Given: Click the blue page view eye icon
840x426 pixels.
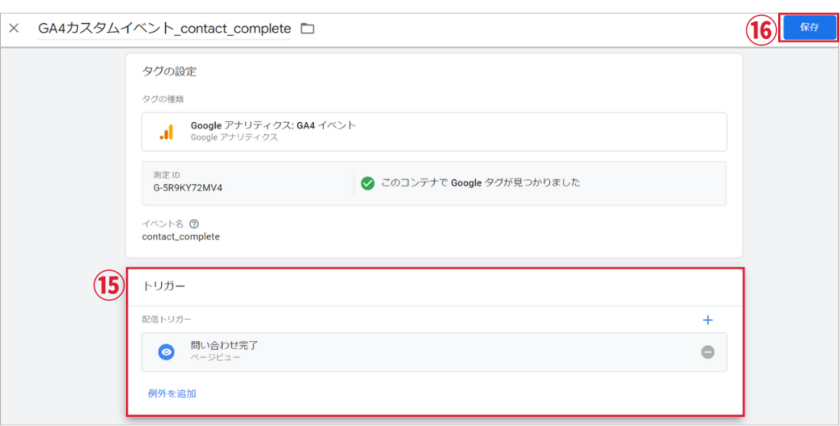Looking at the screenshot, I should (x=166, y=352).
